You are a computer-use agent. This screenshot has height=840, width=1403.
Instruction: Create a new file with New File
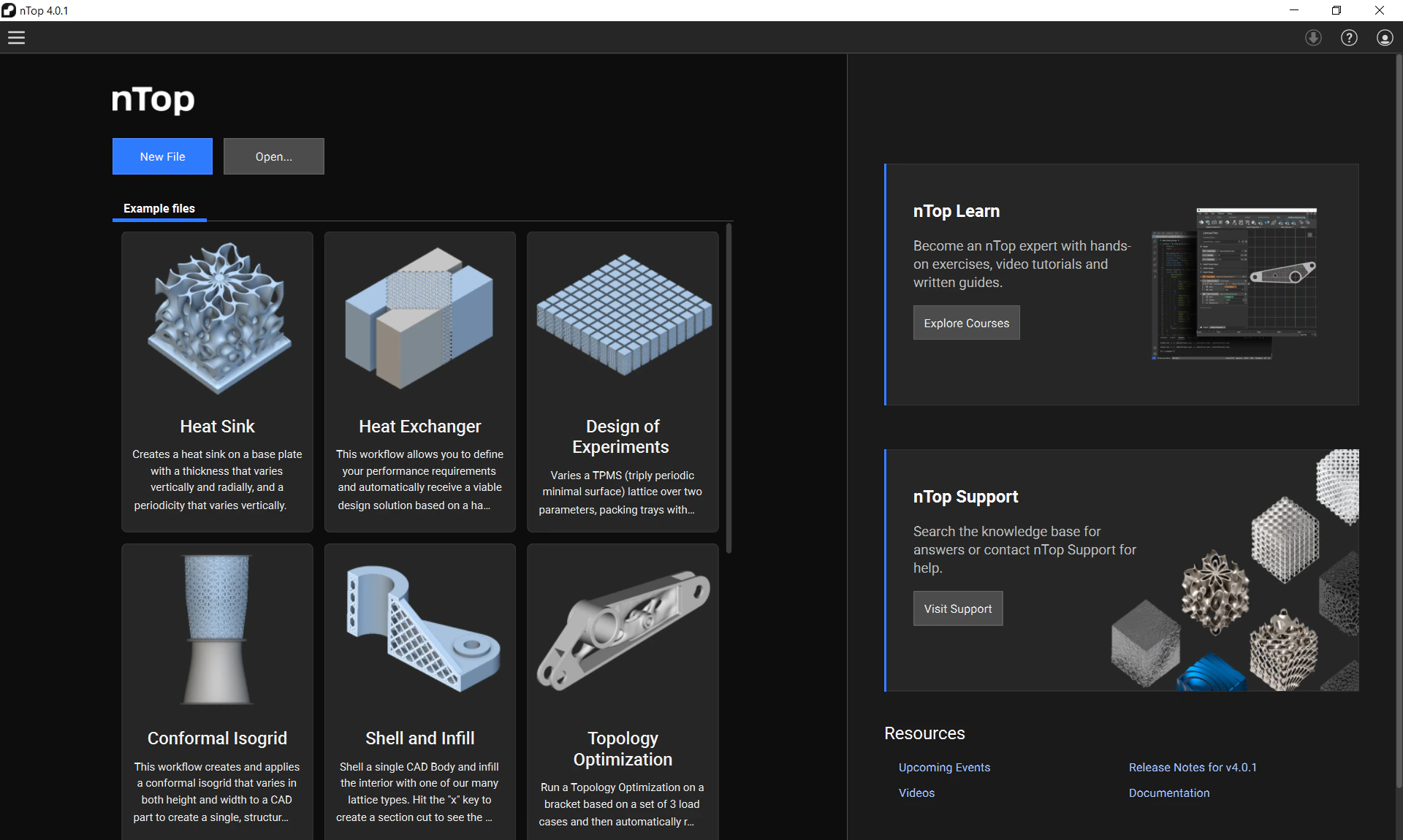(x=162, y=156)
